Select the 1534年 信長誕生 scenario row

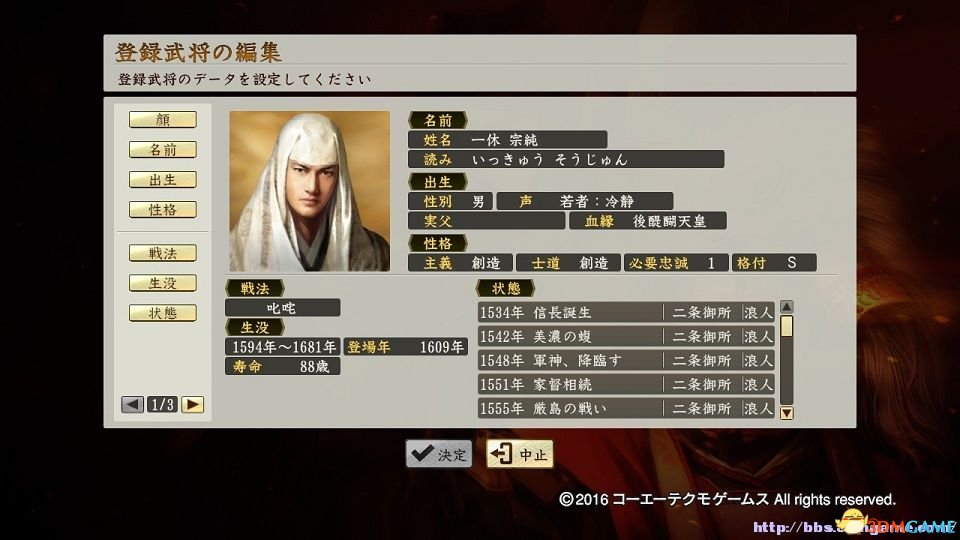click(626, 312)
